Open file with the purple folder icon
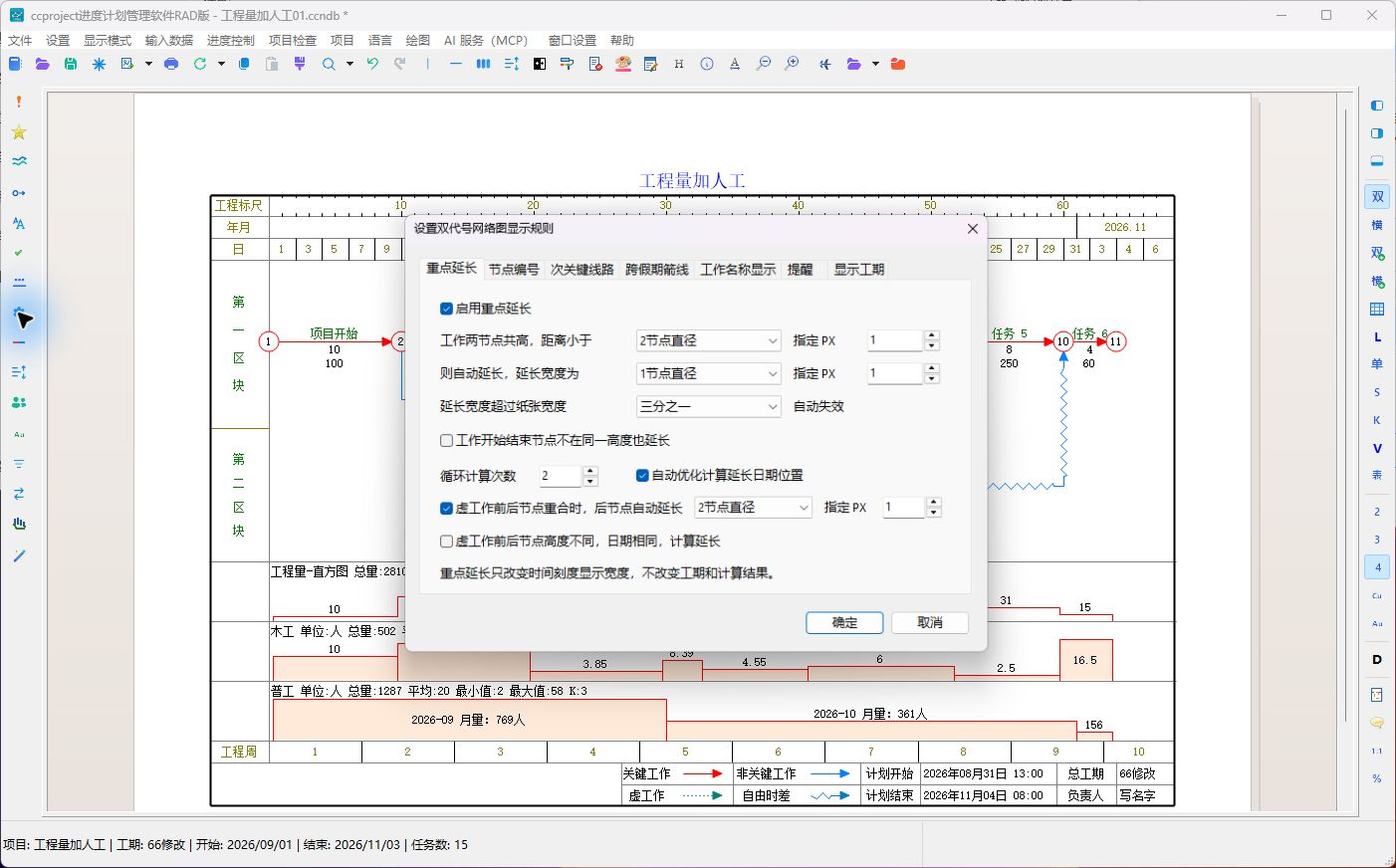The width and height of the screenshot is (1396, 868). pyautogui.click(x=43, y=64)
